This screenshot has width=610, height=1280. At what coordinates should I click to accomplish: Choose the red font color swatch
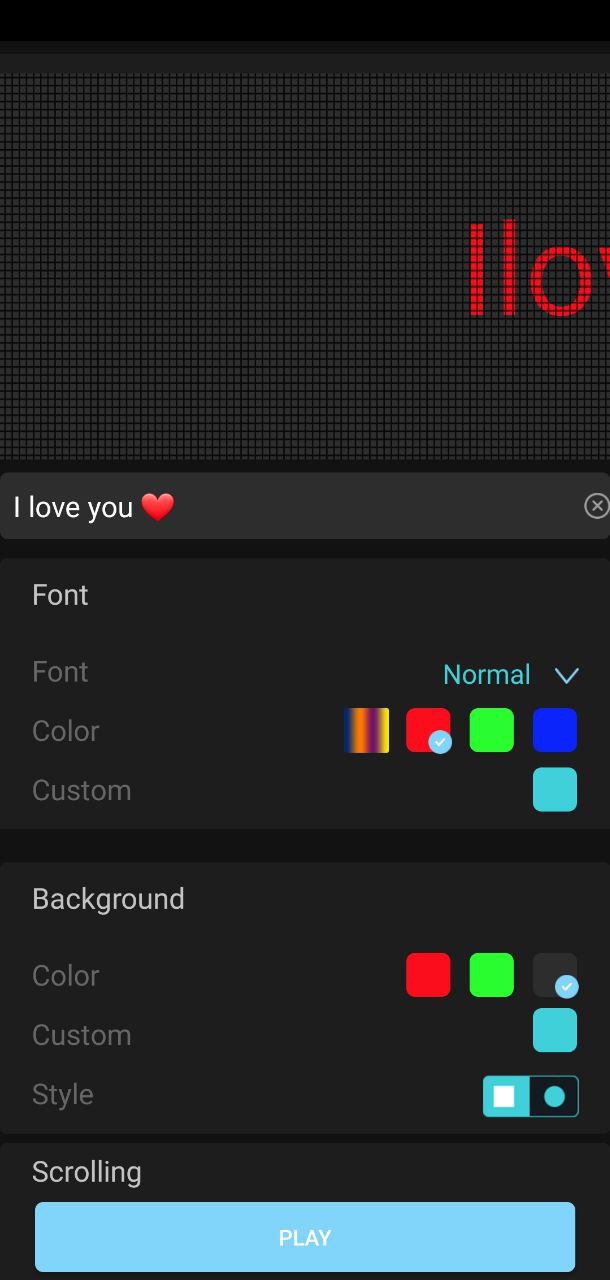coord(428,730)
